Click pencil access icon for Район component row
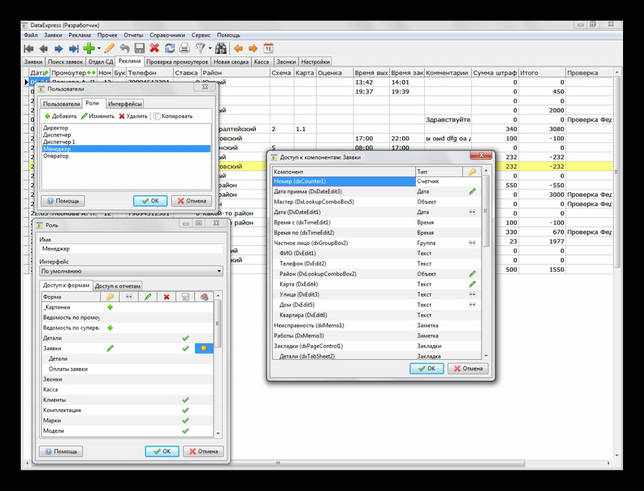This screenshot has width=644, height=491. 472,274
